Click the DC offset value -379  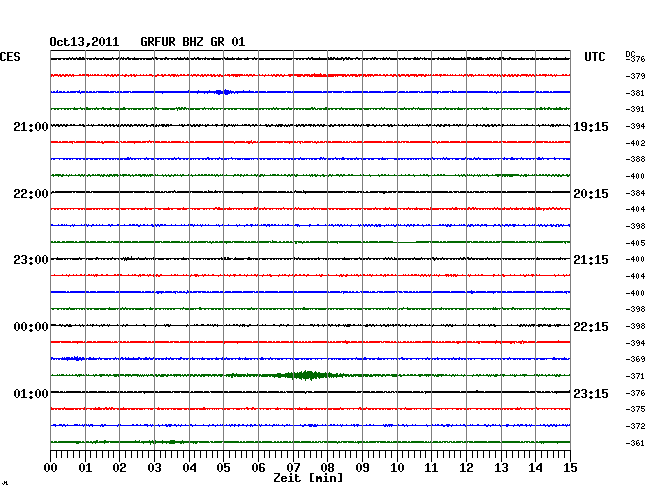pos(635,76)
